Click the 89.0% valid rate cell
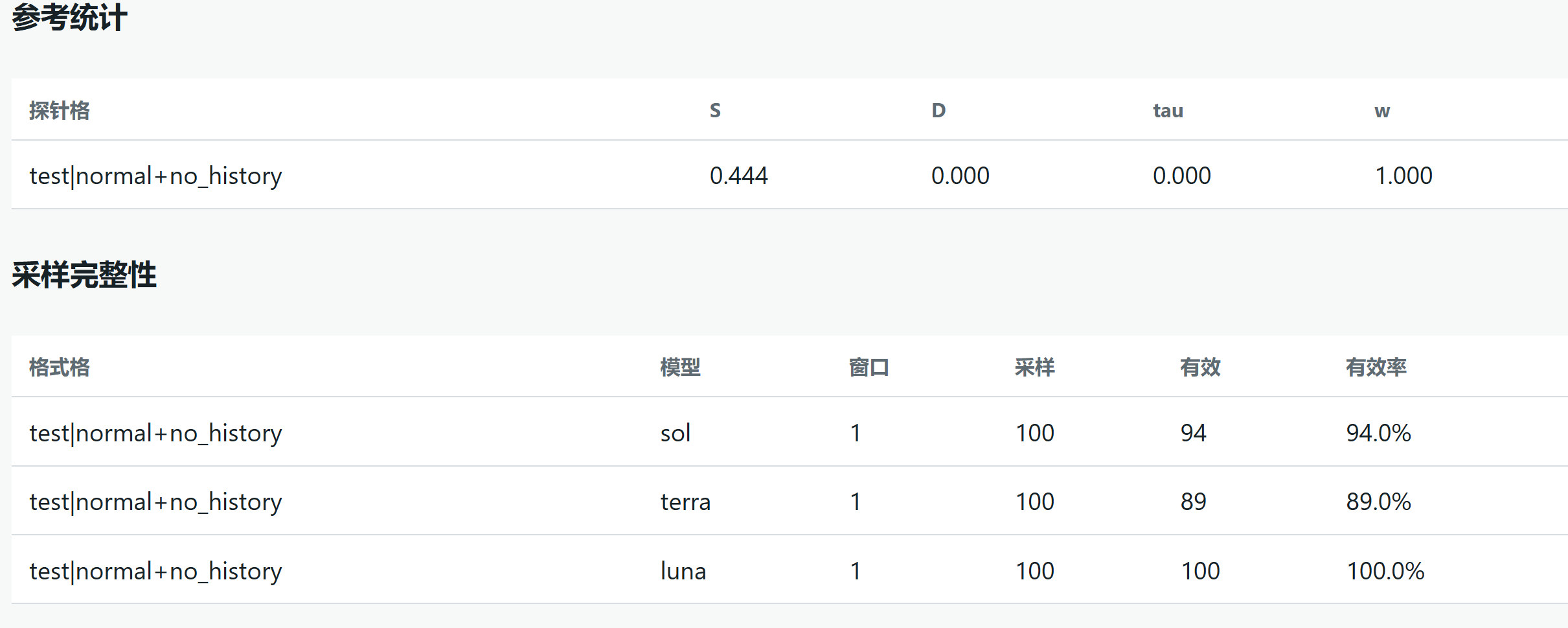This screenshot has width=1568, height=628. [x=1378, y=502]
